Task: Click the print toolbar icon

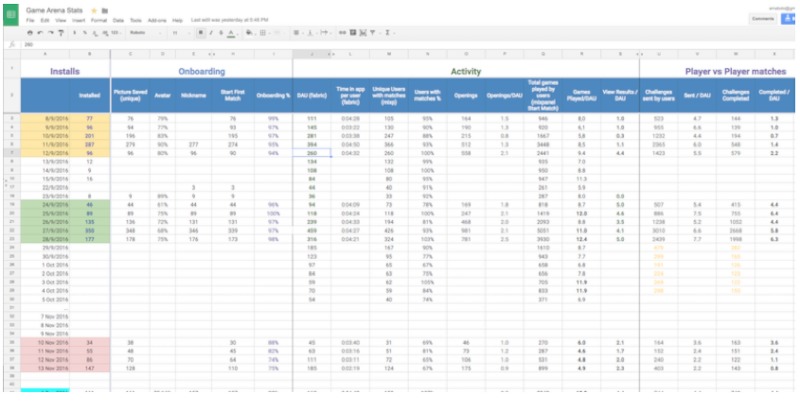Action: [x=30, y=33]
